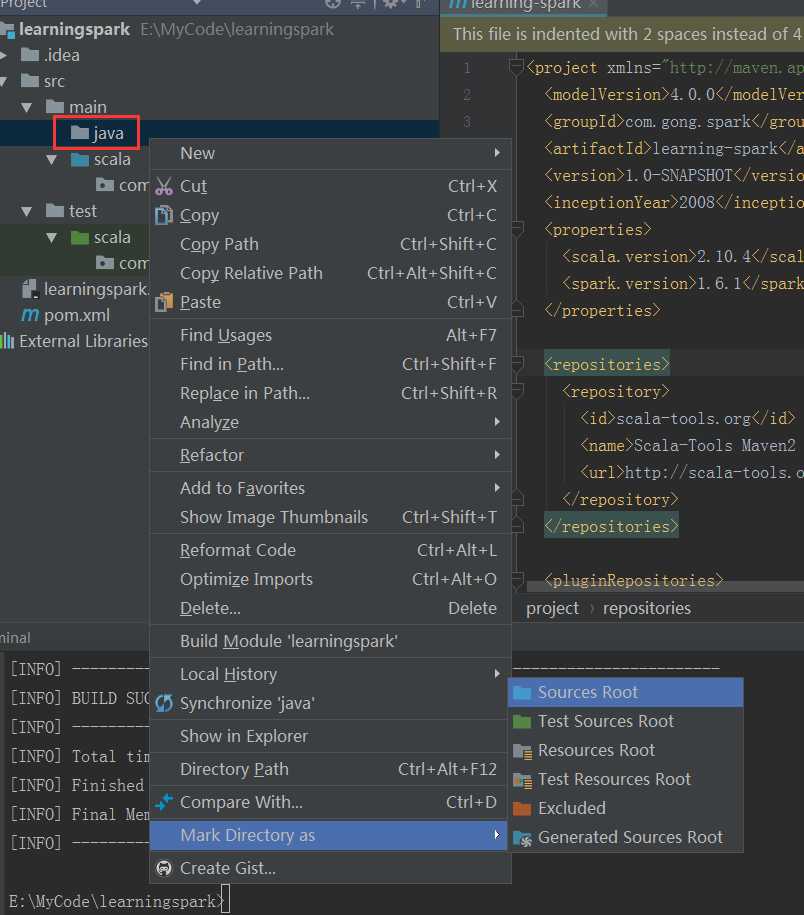The image size is (804, 915).
Task: Select External Libraries node
Action: point(83,341)
